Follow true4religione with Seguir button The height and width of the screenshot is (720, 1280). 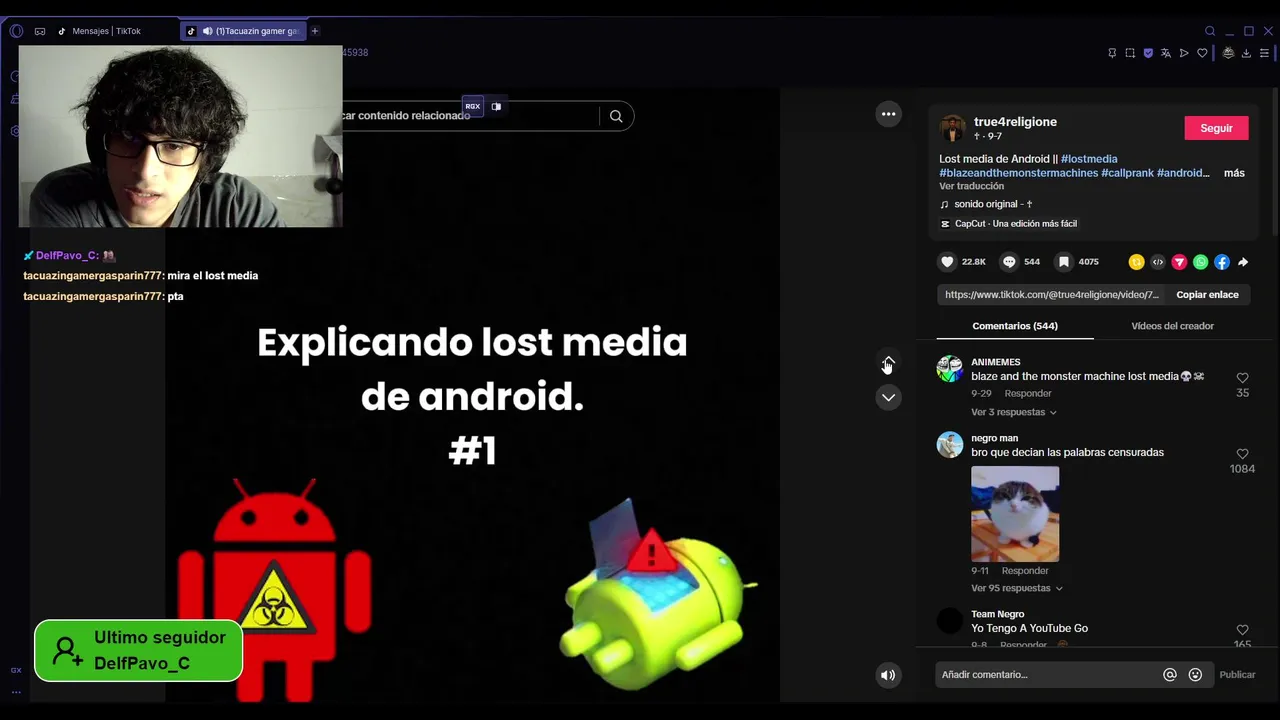[x=1216, y=128]
